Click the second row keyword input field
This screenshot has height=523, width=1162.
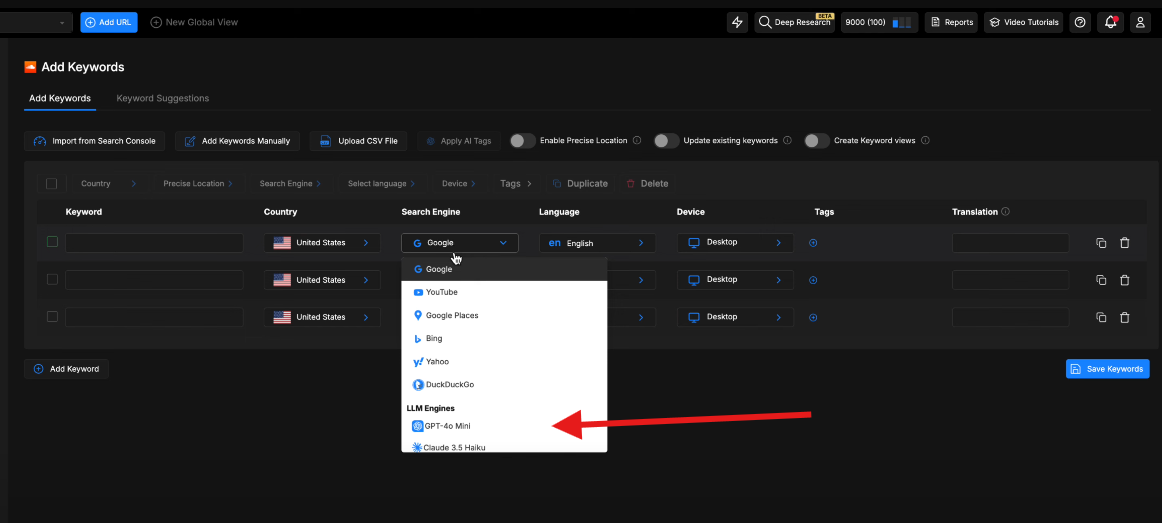[x=154, y=280]
